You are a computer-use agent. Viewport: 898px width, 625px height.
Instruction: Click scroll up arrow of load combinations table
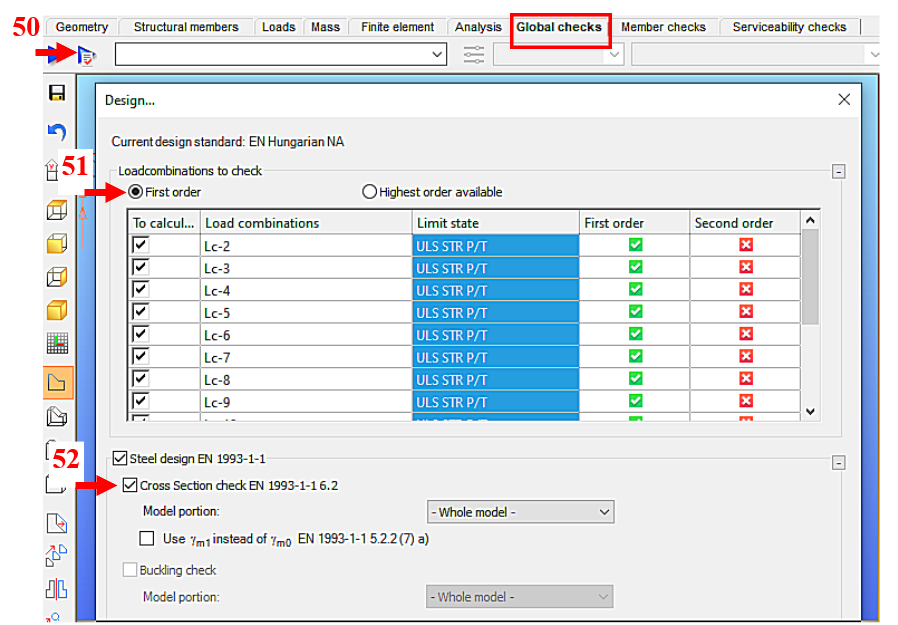coord(810,220)
